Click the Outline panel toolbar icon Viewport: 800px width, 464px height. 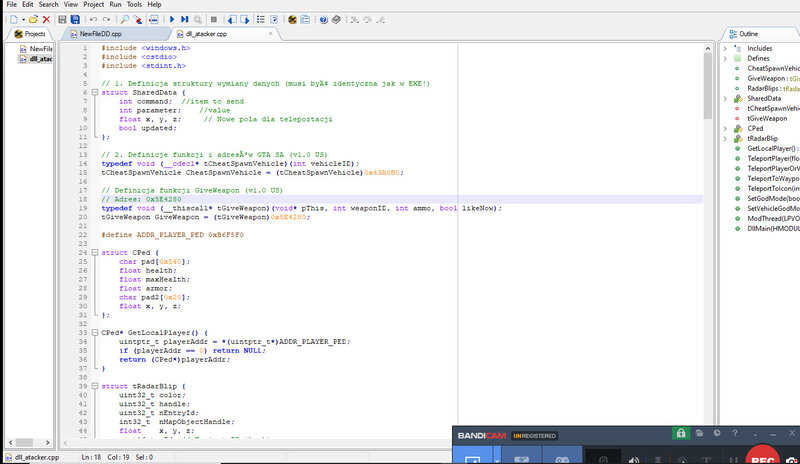coord(305,19)
